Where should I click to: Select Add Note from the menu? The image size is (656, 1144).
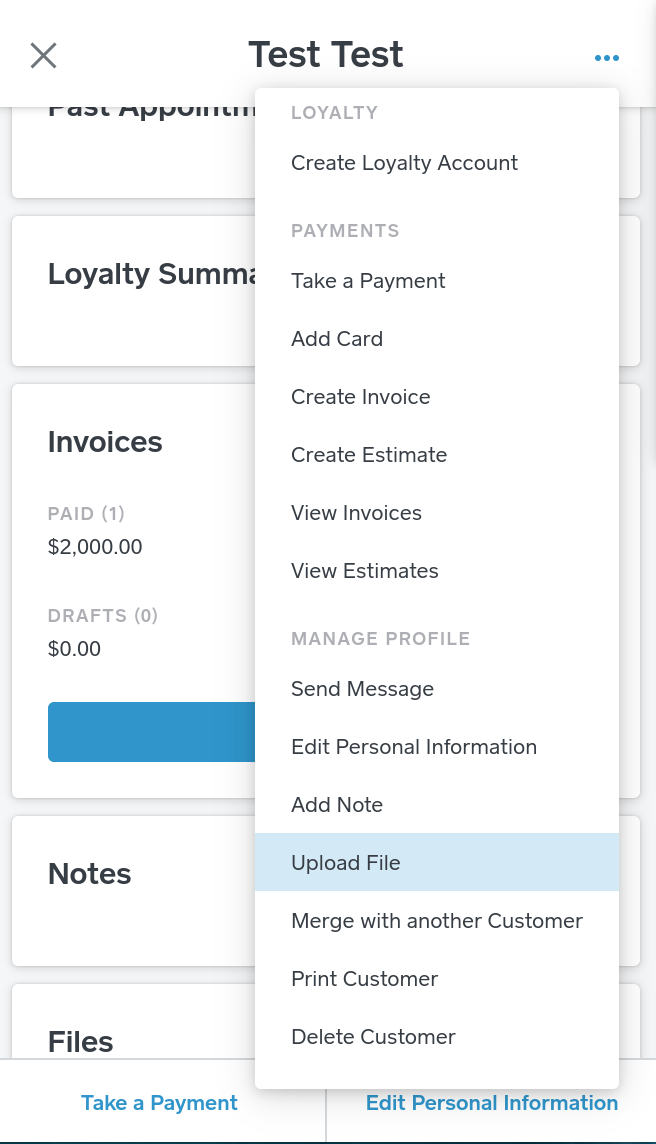337,805
